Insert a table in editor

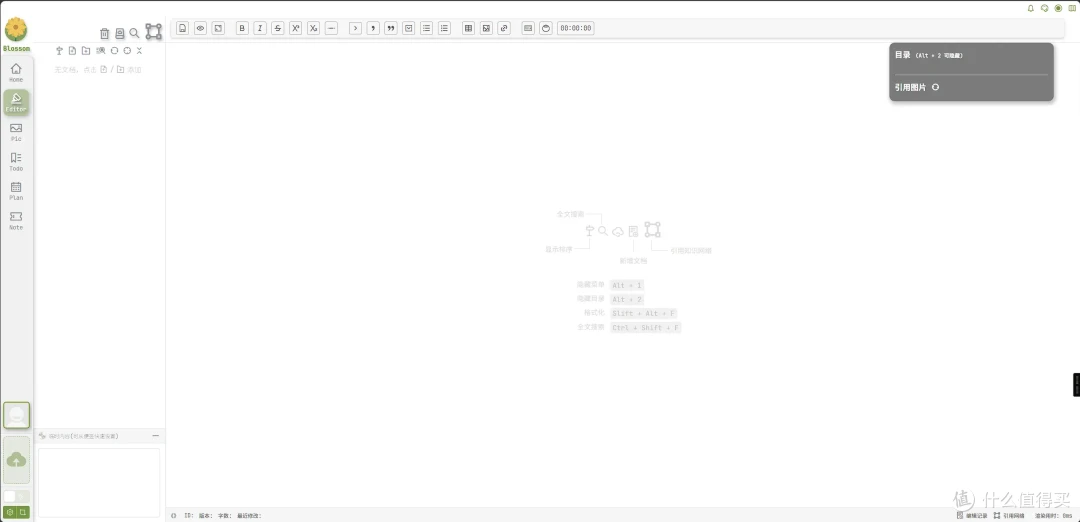point(468,28)
